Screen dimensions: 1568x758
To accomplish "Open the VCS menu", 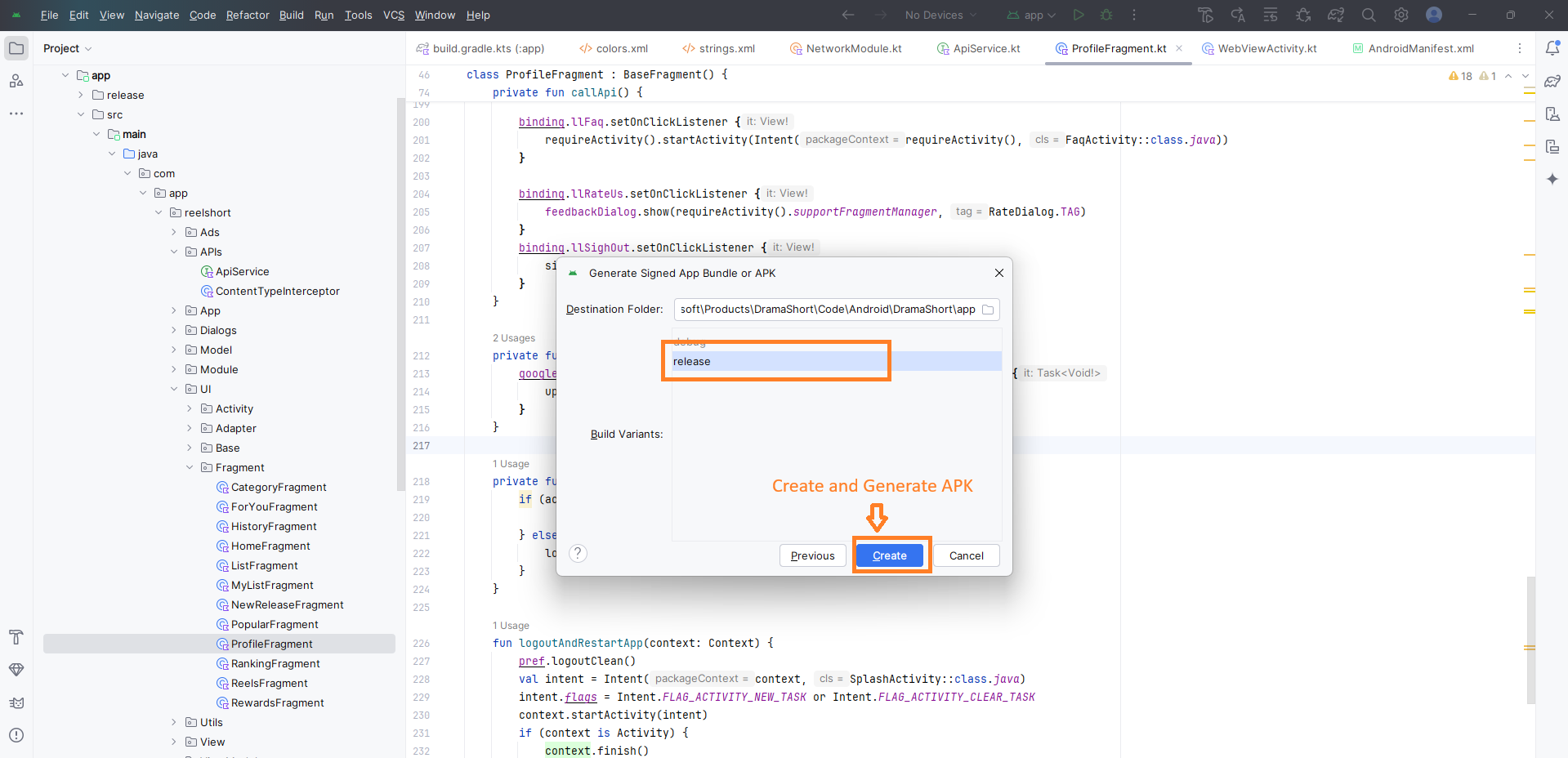I will pos(394,15).
